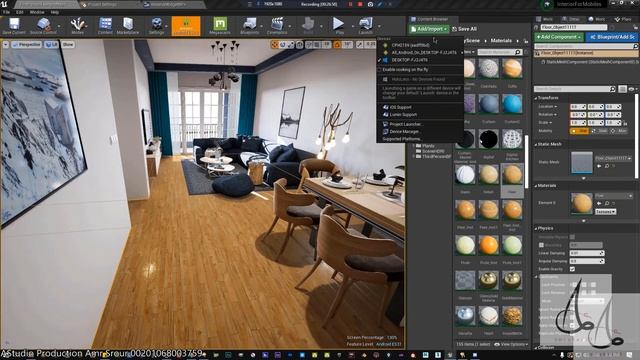
Task: Open the Blueprints dropdown arrow
Action: click(x=262, y=26)
